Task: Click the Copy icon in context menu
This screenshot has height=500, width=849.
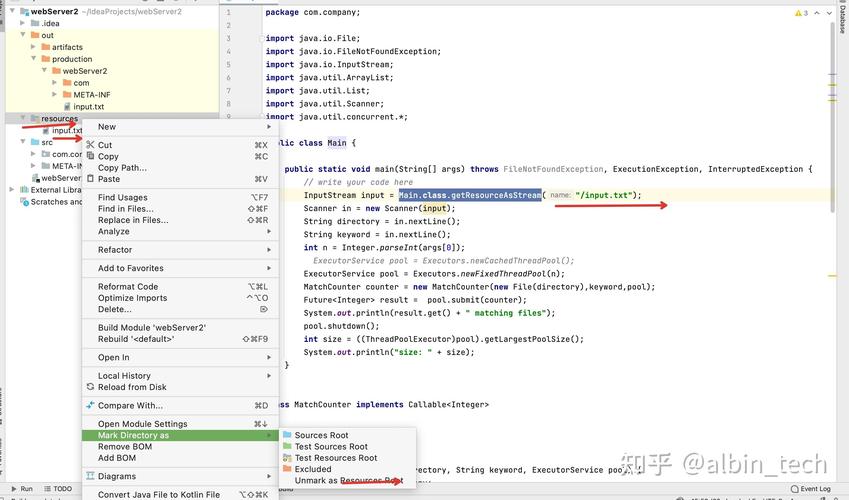Action: [x=90, y=155]
